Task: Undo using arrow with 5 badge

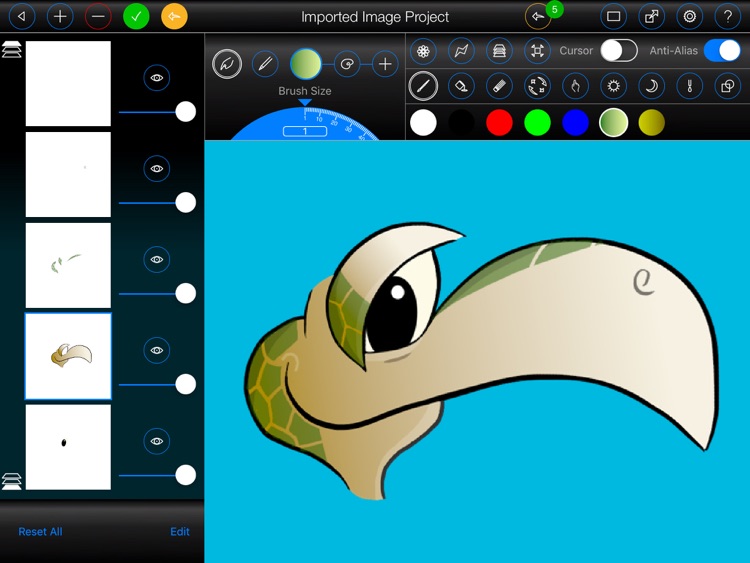Action: tap(538, 17)
